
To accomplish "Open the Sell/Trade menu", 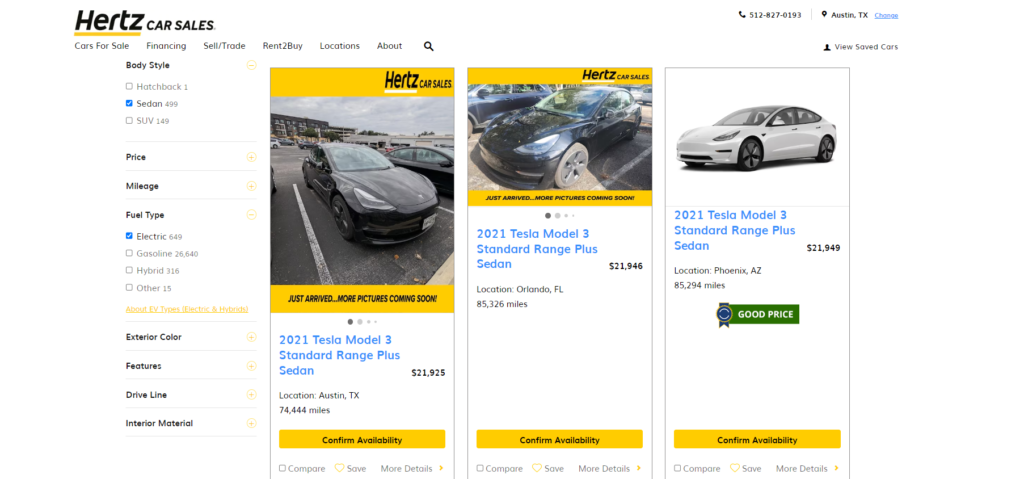I will click(224, 46).
